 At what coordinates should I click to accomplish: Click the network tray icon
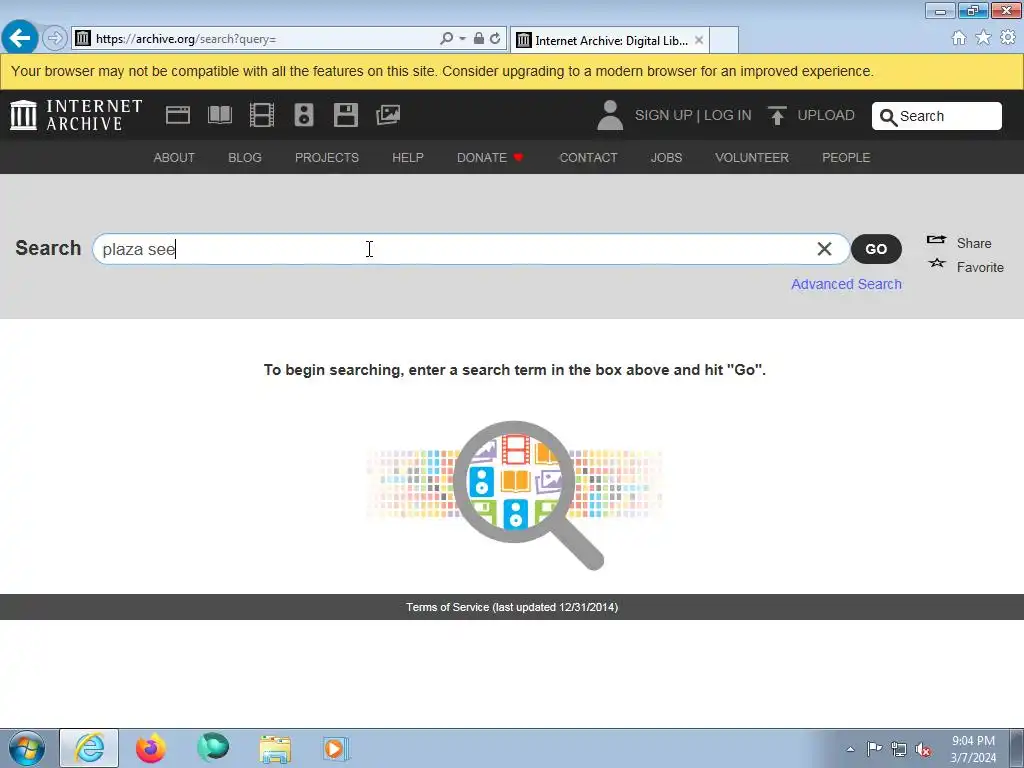click(899, 749)
